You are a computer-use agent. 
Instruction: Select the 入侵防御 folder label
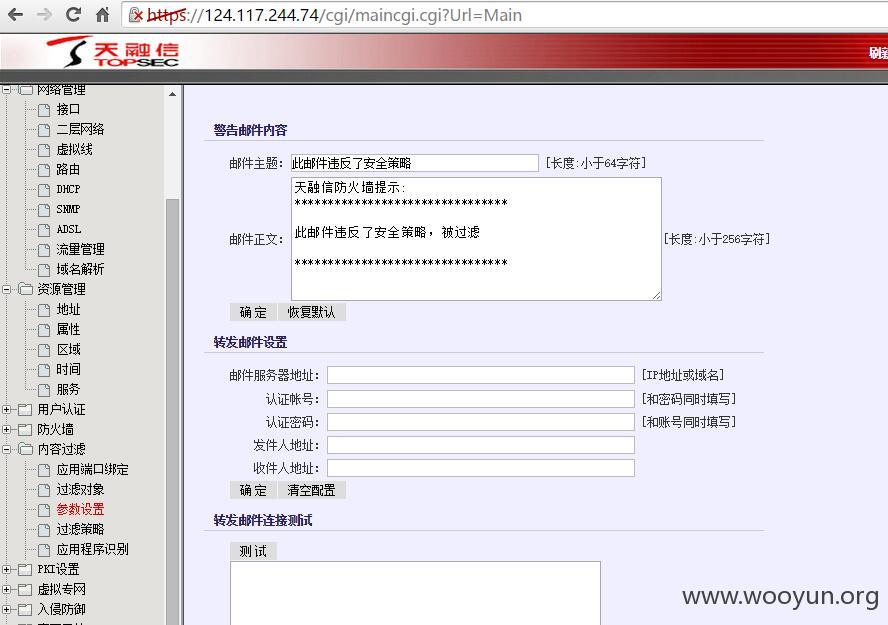(x=61, y=609)
